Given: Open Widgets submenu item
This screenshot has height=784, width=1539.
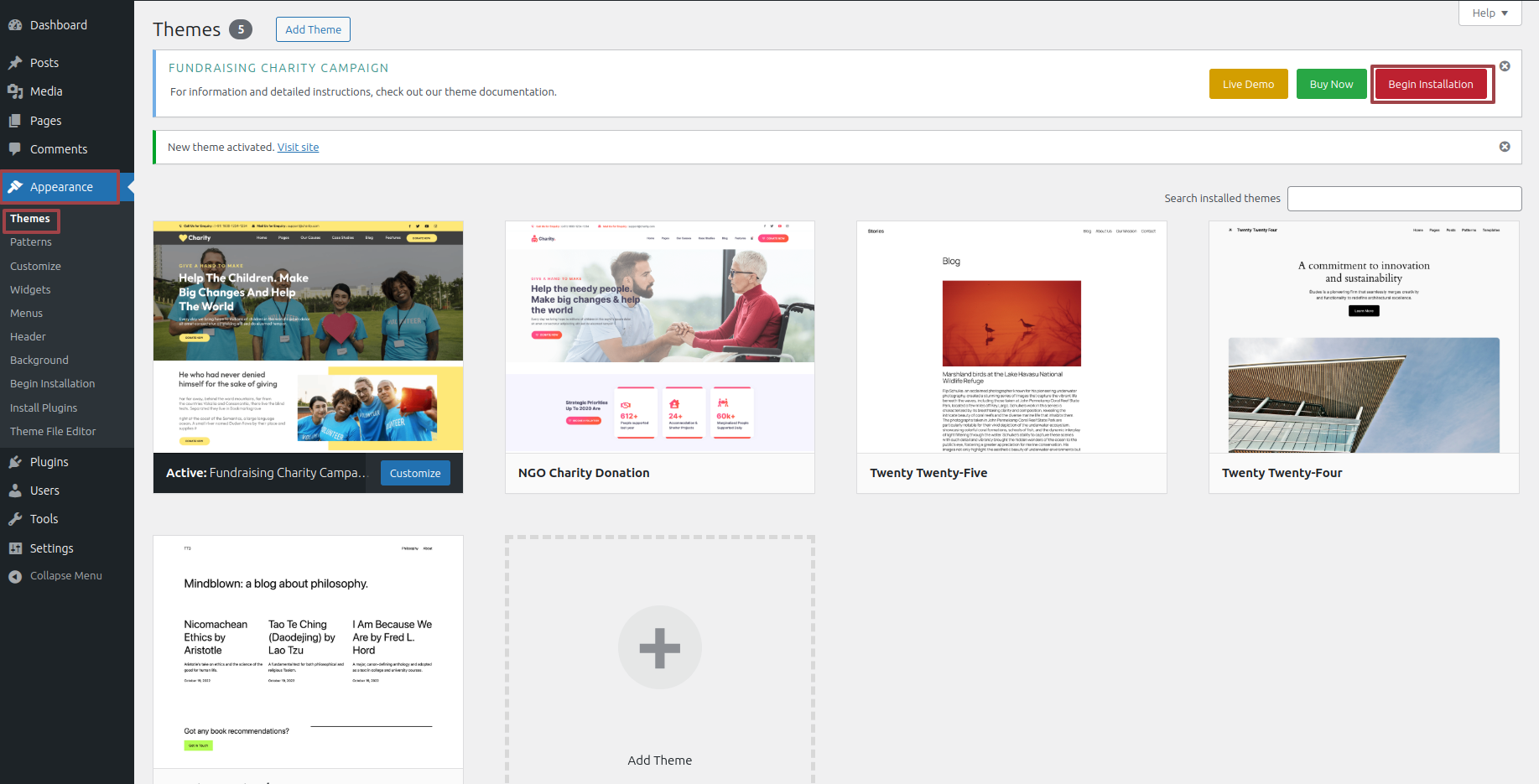Looking at the screenshot, I should click(x=30, y=290).
